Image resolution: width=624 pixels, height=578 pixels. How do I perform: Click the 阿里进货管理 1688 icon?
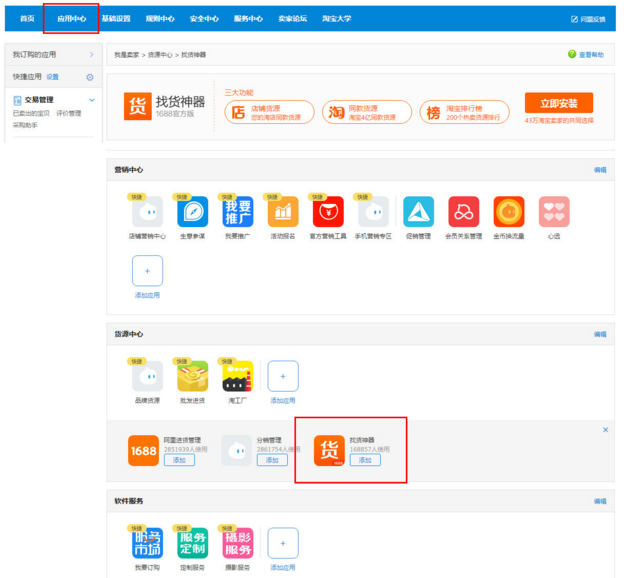click(x=143, y=451)
